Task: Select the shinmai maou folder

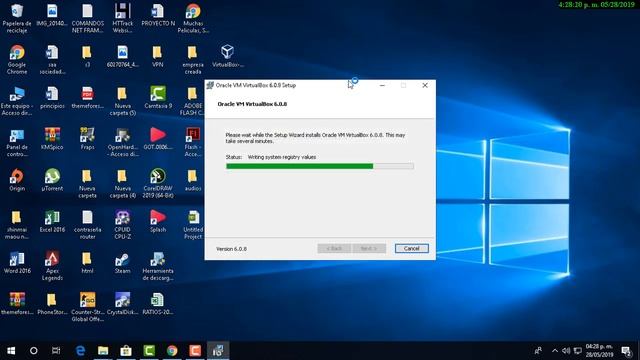Action: click(x=16, y=225)
